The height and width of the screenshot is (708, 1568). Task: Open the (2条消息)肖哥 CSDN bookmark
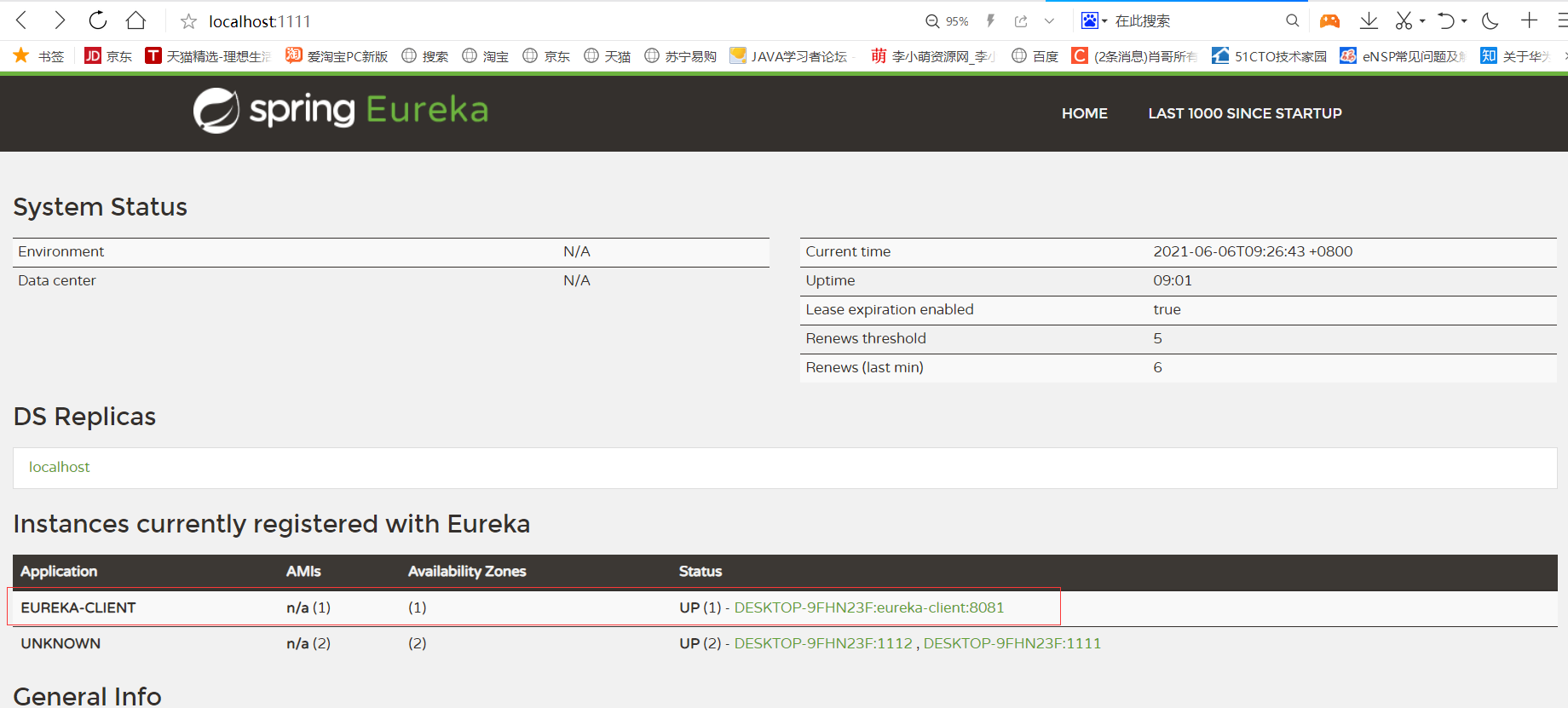pyautogui.click(x=1134, y=56)
